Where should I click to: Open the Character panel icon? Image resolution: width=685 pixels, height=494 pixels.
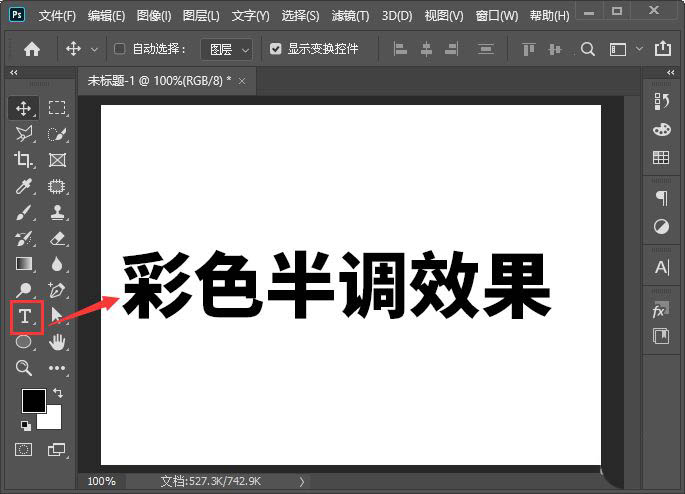coord(662,267)
